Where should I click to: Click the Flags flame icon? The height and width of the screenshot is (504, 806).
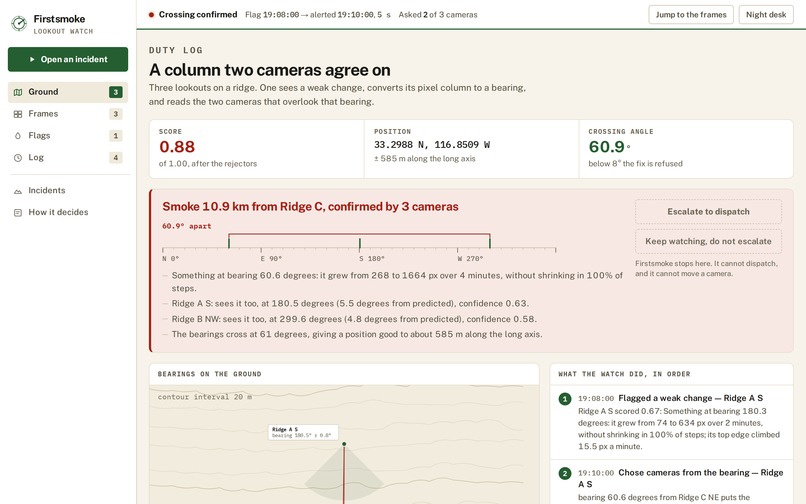18,136
